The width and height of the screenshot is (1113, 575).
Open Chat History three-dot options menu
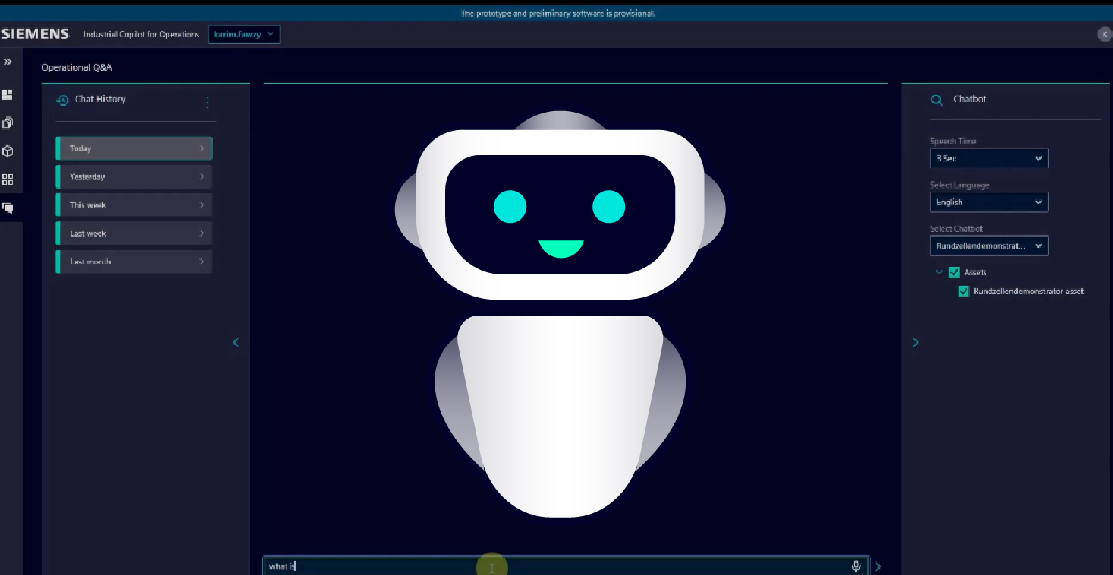(x=207, y=101)
